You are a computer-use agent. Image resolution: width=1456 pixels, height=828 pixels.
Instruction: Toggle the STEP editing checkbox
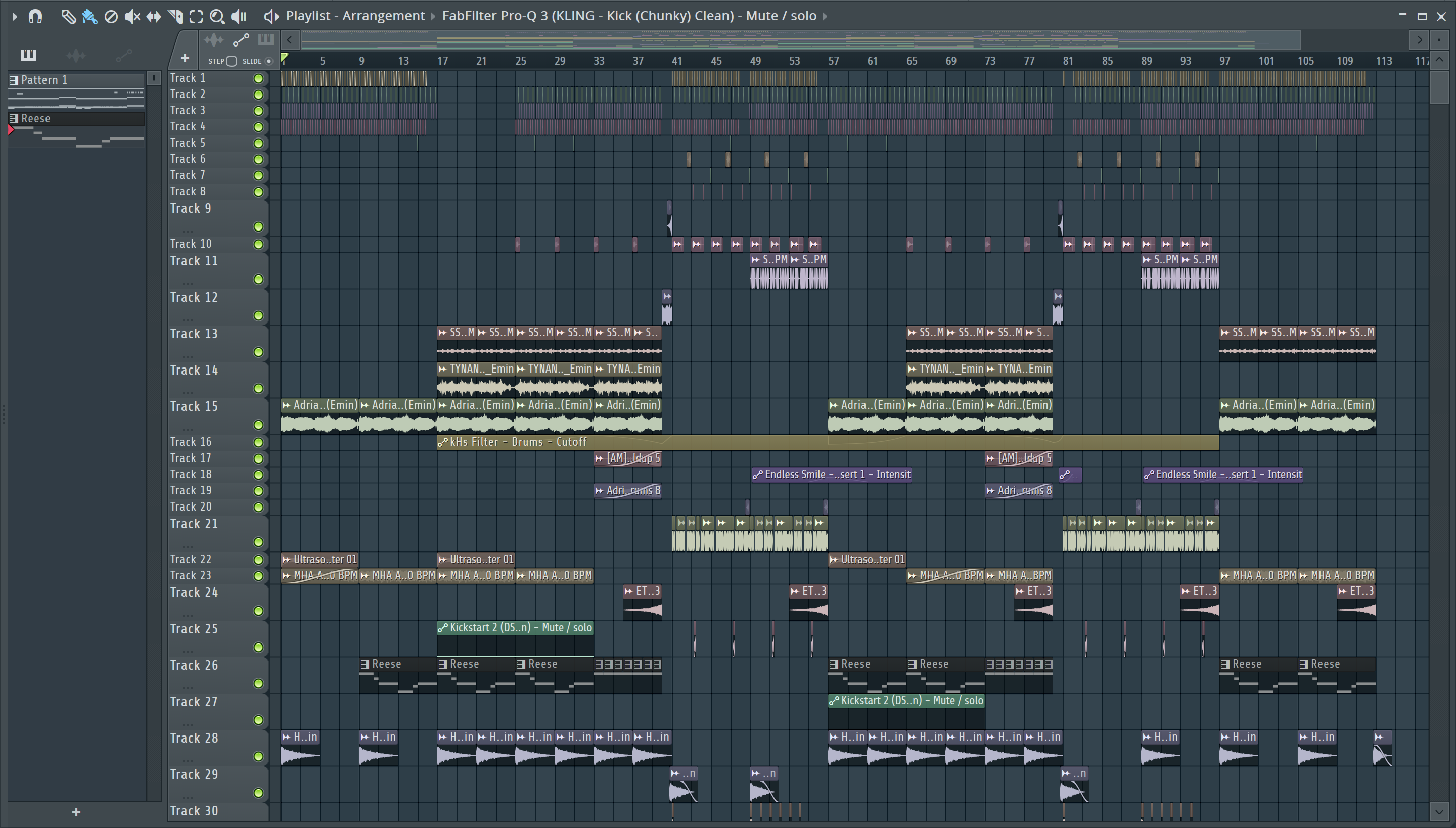tap(232, 61)
